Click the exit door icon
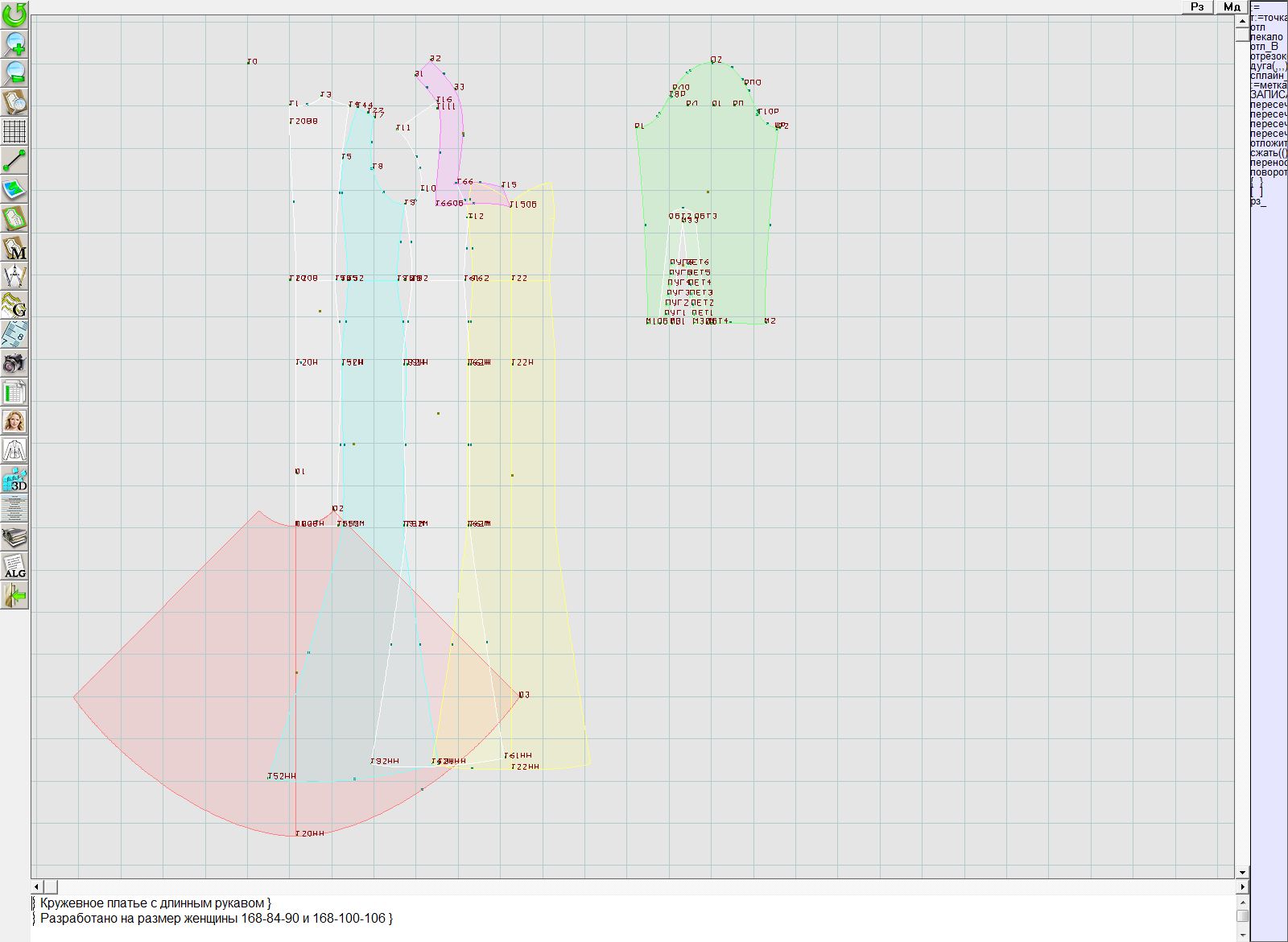This screenshot has height=942, width=1288. (x=14, y=595)
